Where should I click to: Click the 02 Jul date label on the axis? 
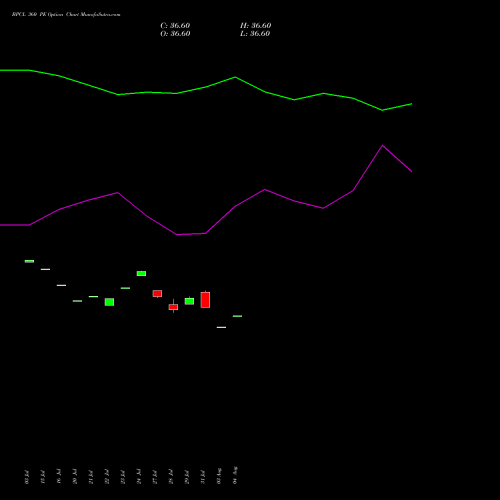(27, 477)
